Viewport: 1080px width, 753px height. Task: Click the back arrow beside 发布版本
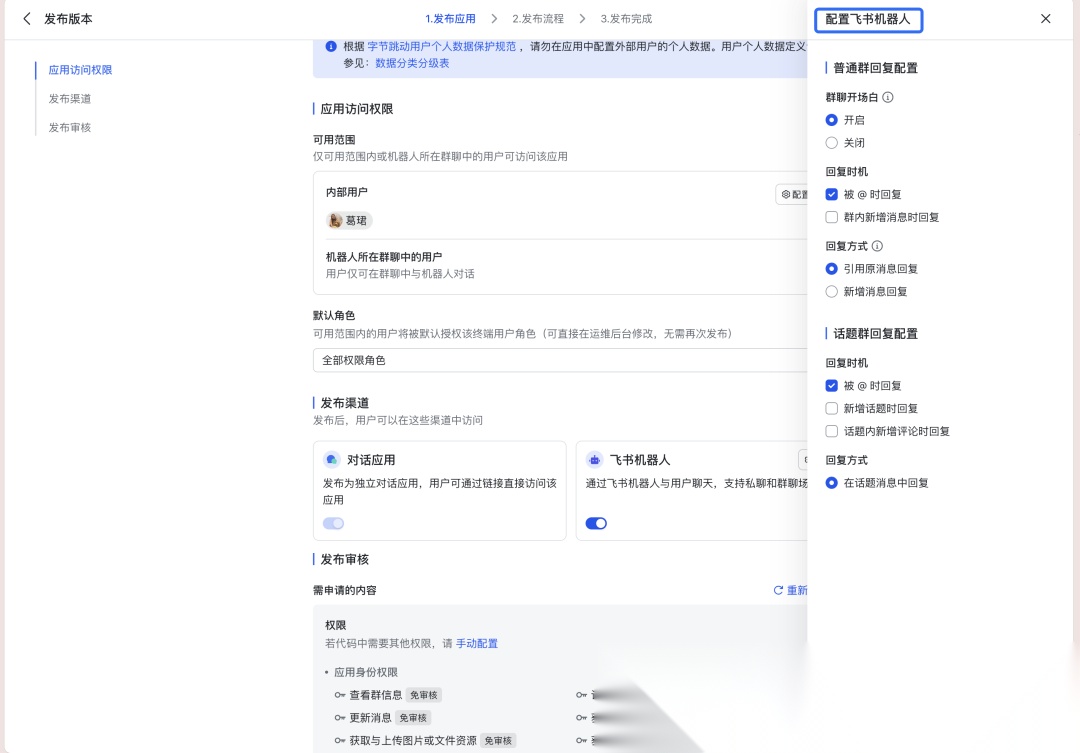pos(27,19)
